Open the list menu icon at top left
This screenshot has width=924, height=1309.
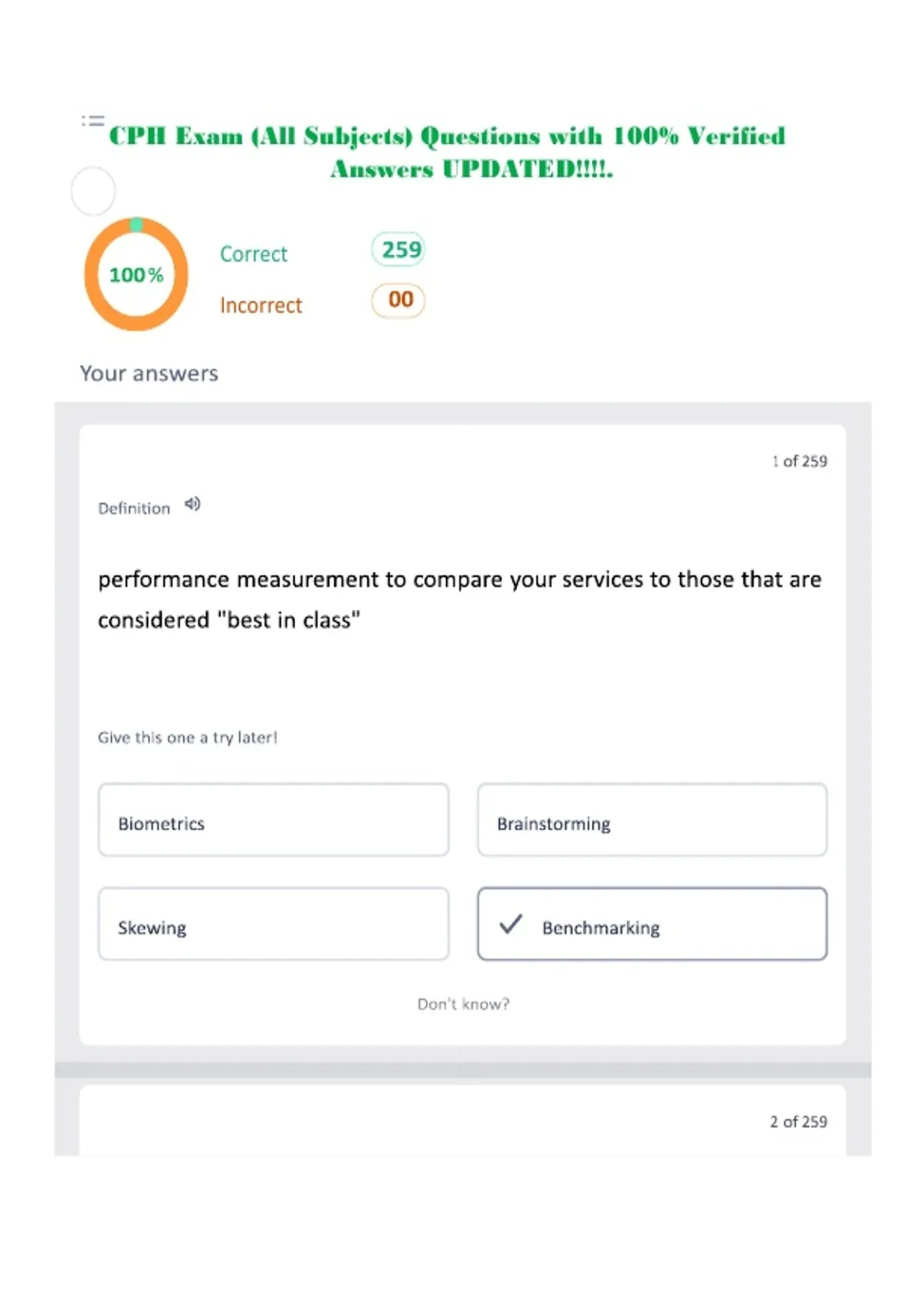click(93, 121)
